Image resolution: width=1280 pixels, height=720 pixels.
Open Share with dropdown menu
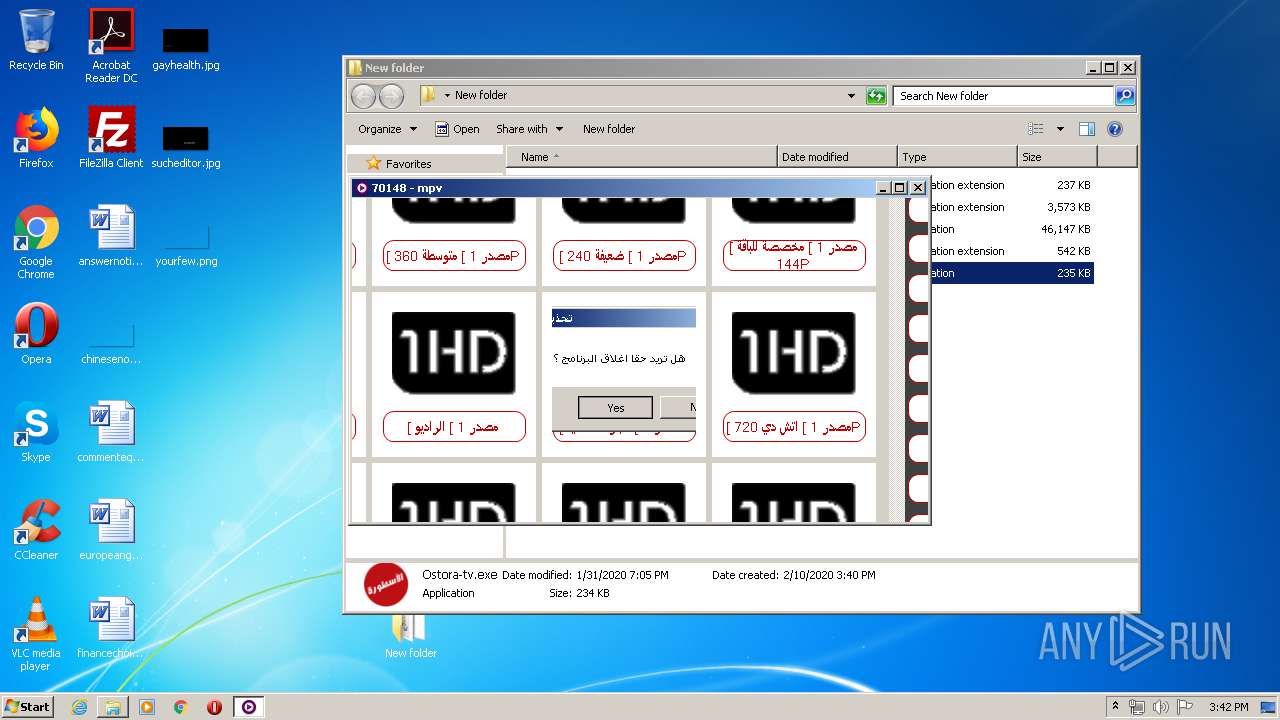pyautogui.click(x=529, y=129)
